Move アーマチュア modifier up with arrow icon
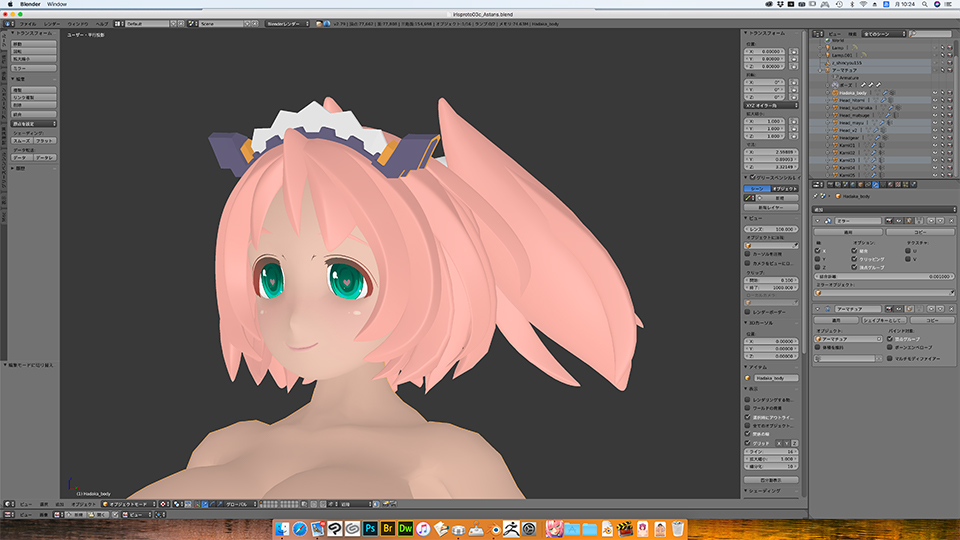The height and width of the screenshot is (540, 960). [931, 309]
